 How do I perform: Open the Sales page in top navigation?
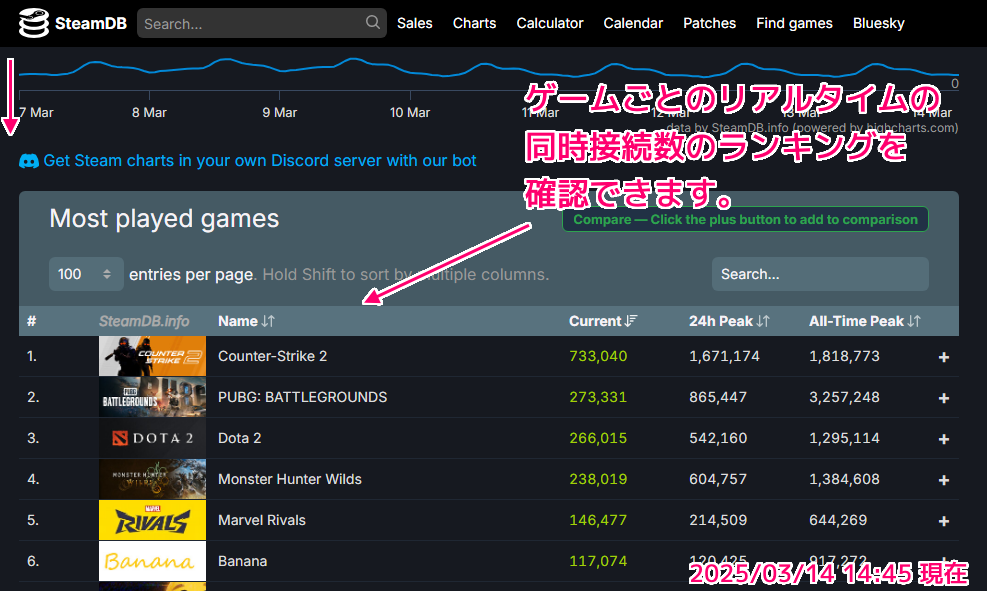415,23
